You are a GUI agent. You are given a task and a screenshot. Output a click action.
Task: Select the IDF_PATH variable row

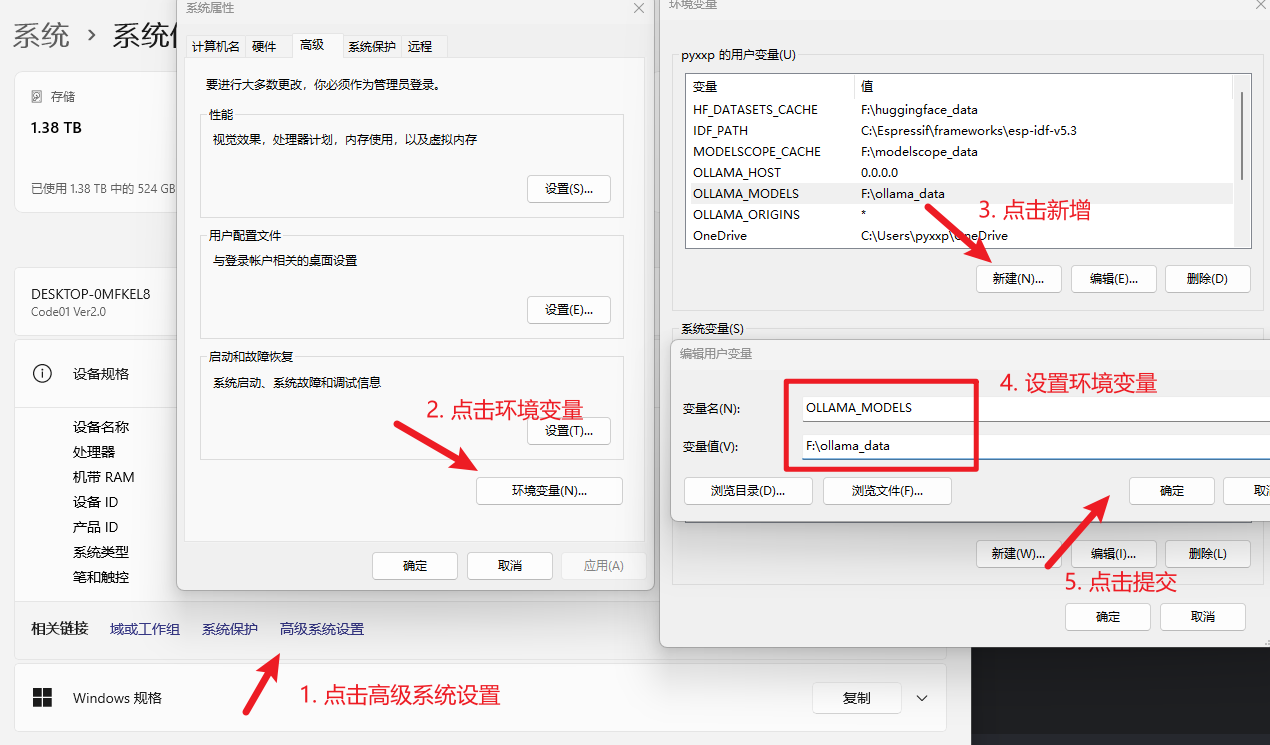pos(960,131)
